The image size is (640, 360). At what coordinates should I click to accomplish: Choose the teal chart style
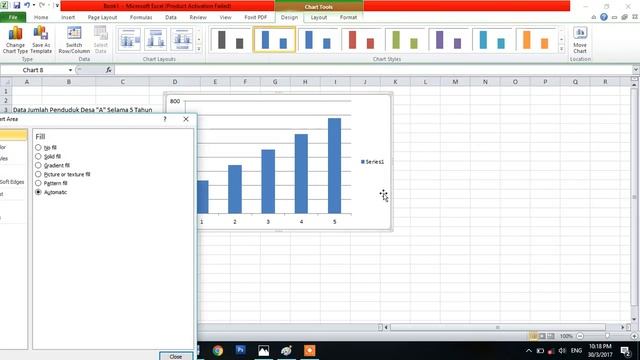(492, 40)
